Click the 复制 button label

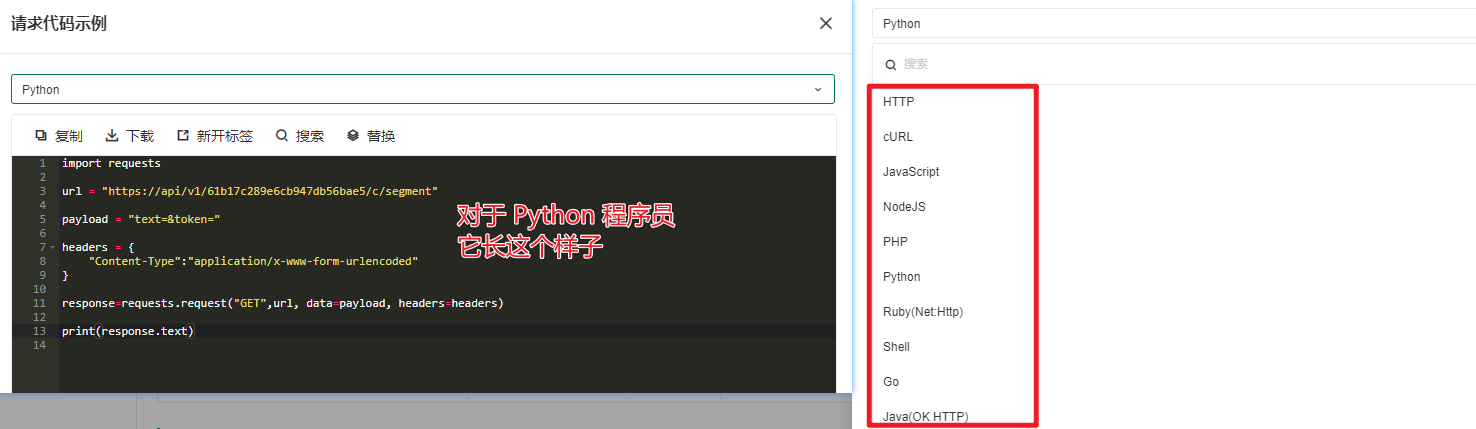(x=69, y=136)
